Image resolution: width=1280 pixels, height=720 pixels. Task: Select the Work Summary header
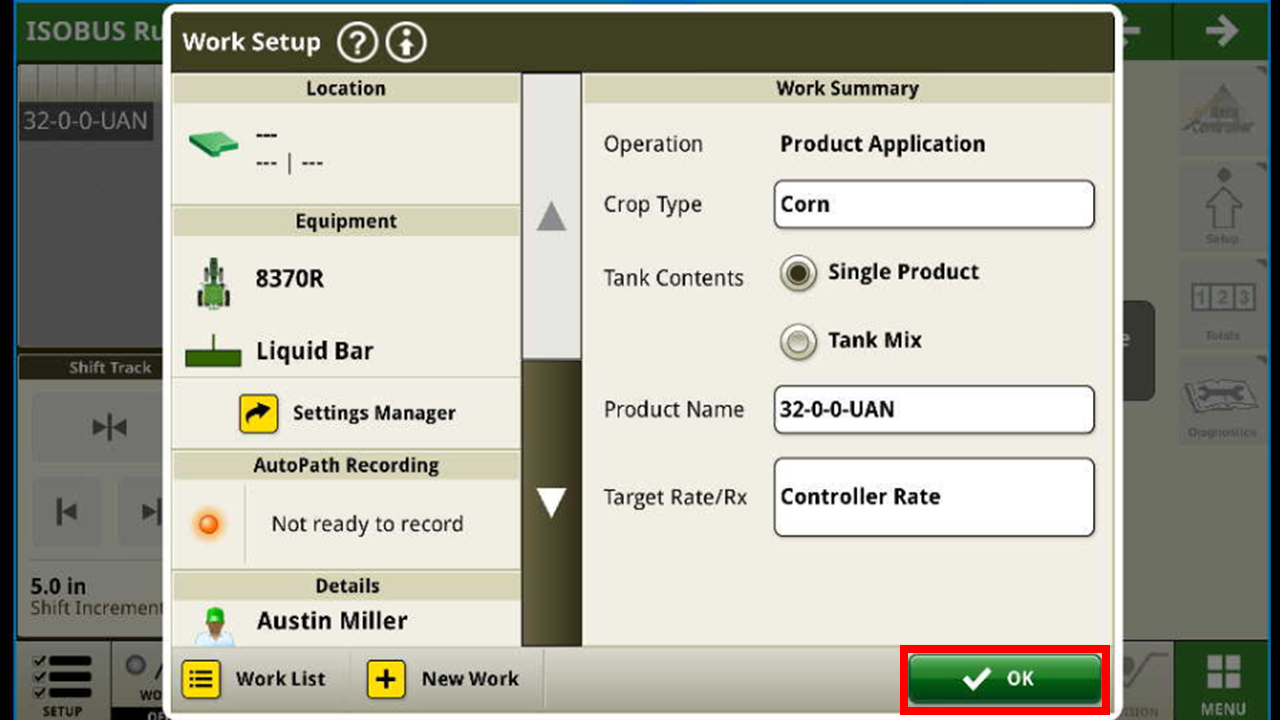click(x=848, y=88)
